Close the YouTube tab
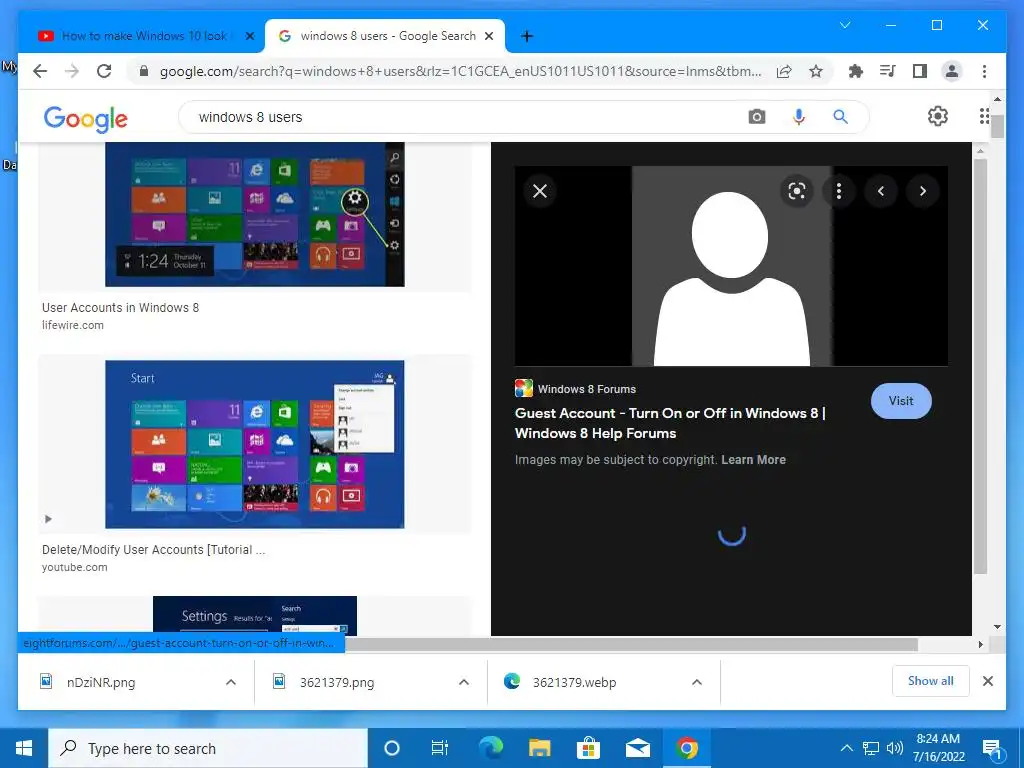Image resolution: width=1024 pixels, height=768 pixels. (x=249, y=36)
